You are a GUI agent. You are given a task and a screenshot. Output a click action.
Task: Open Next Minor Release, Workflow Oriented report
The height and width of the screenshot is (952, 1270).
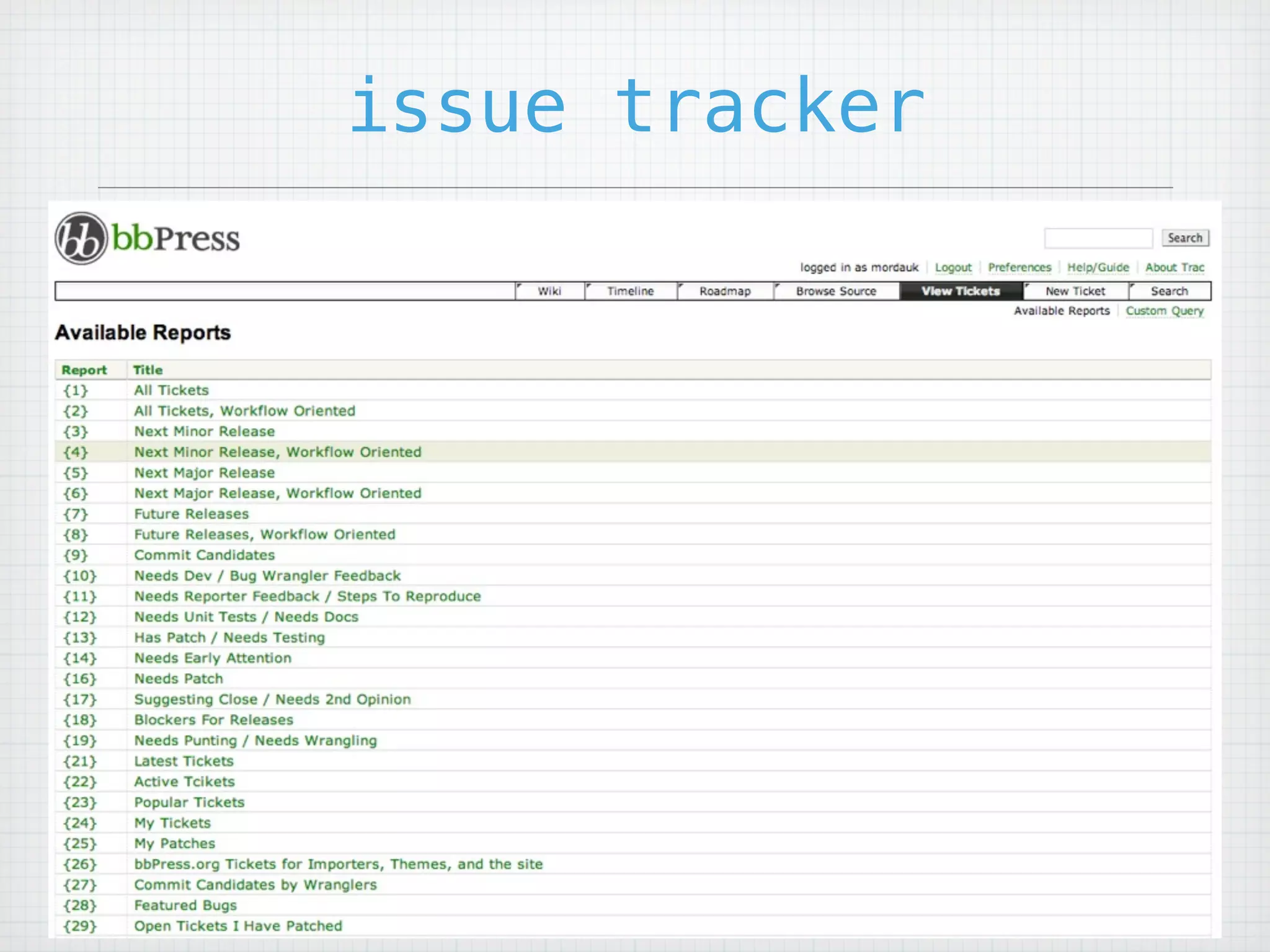[x=277, y=452]
